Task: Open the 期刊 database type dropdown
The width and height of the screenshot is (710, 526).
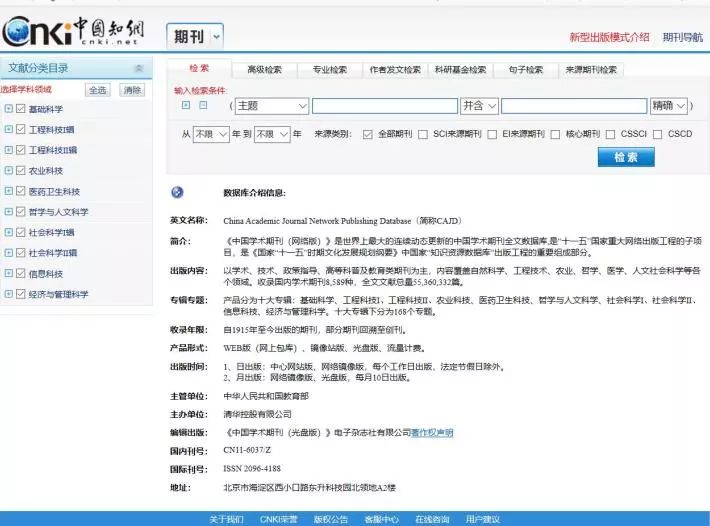Action: 195,36
